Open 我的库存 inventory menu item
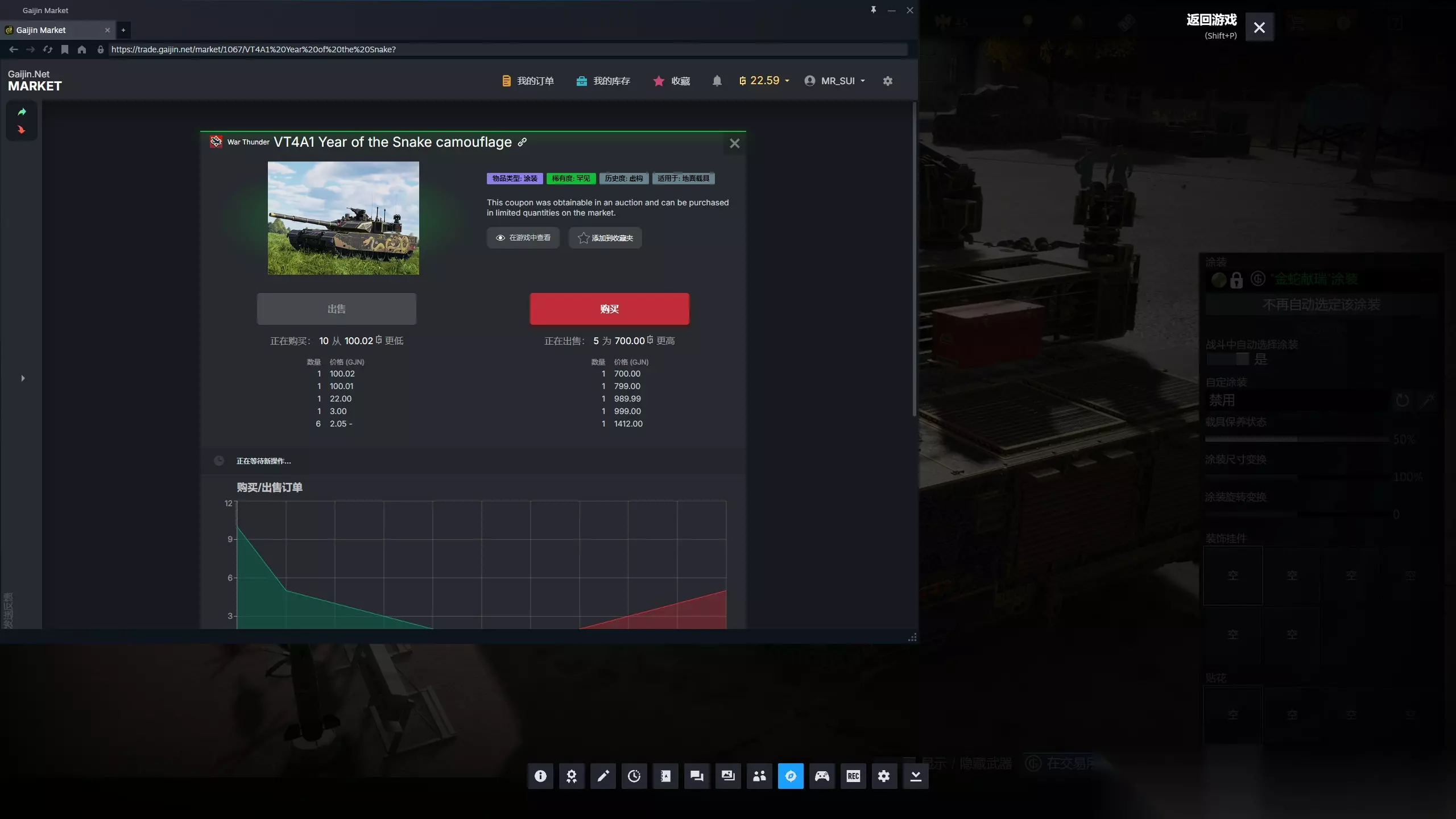This screenshot has width=1456, height=819. (603, 81)
